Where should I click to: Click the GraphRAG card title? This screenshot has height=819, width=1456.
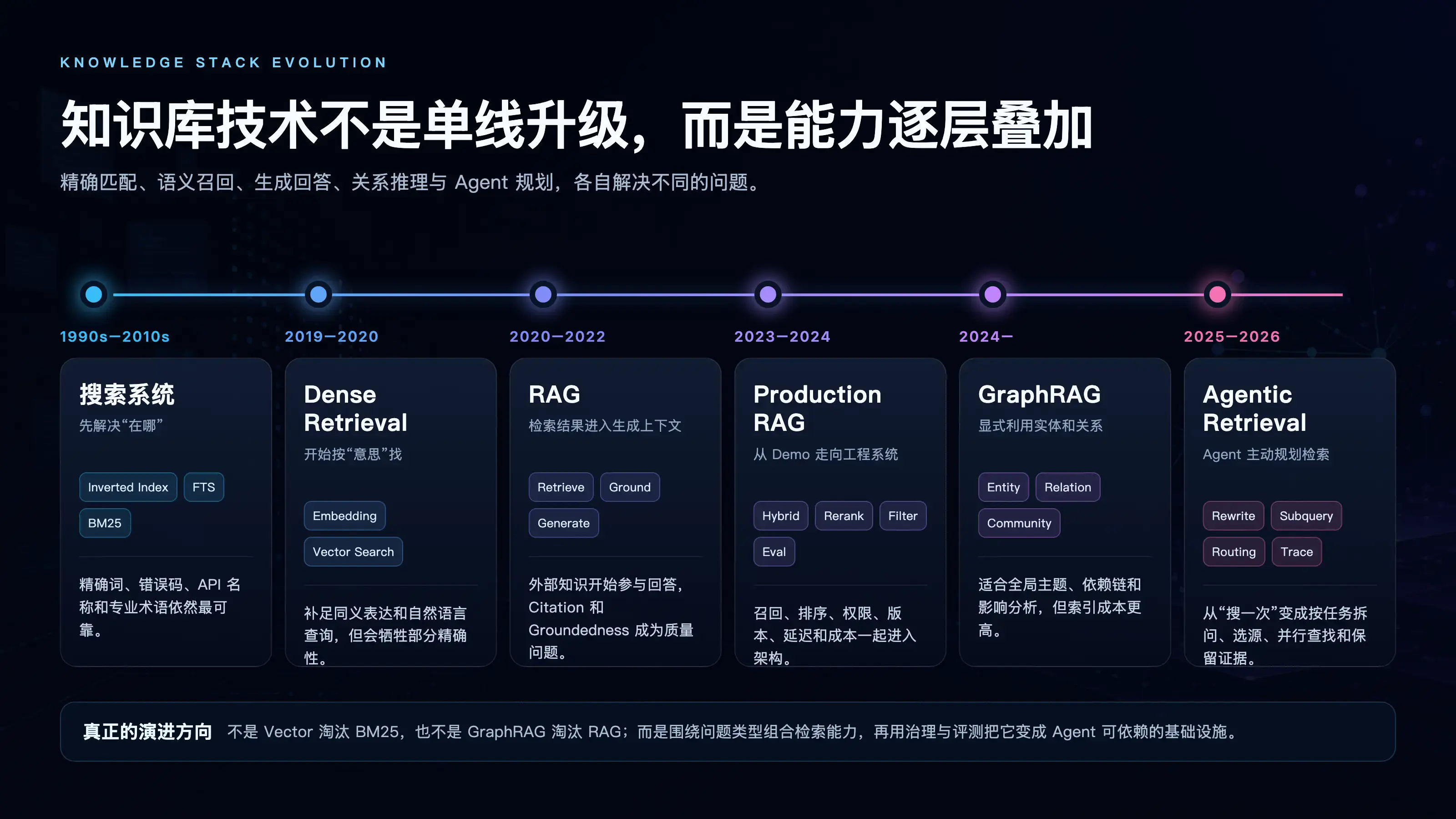1039,394
